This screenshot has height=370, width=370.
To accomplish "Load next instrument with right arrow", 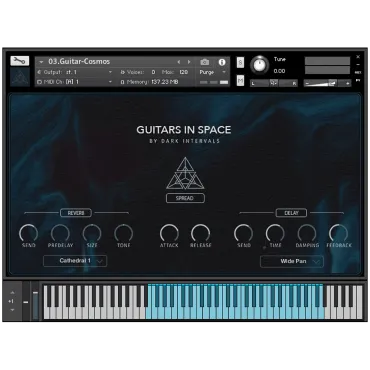I will click(x=189, y=62).
